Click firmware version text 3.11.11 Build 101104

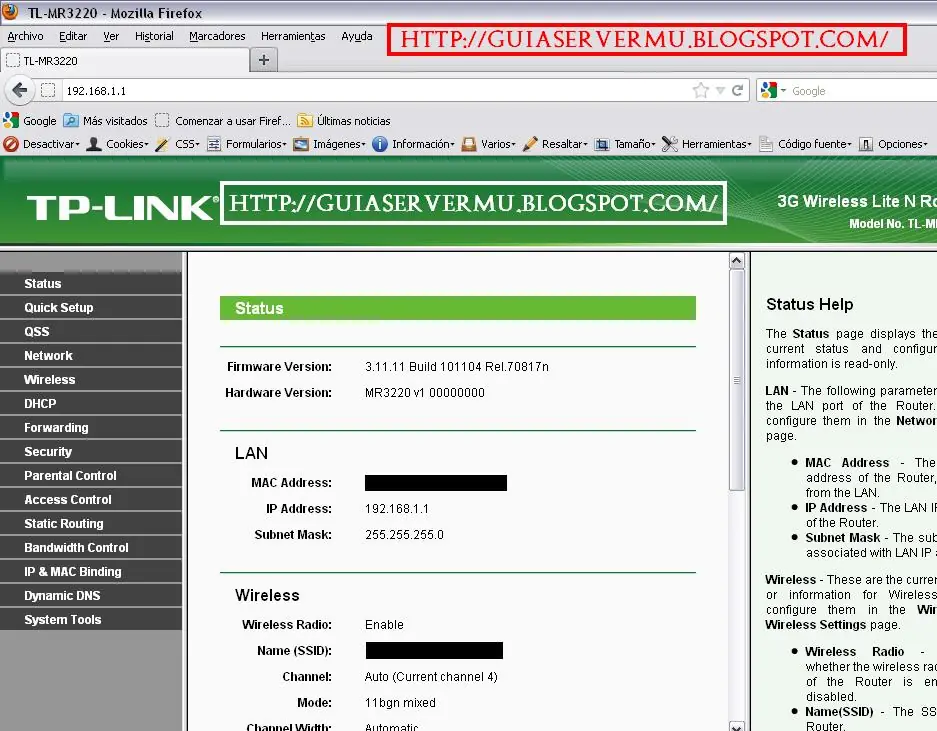(457, 366)
